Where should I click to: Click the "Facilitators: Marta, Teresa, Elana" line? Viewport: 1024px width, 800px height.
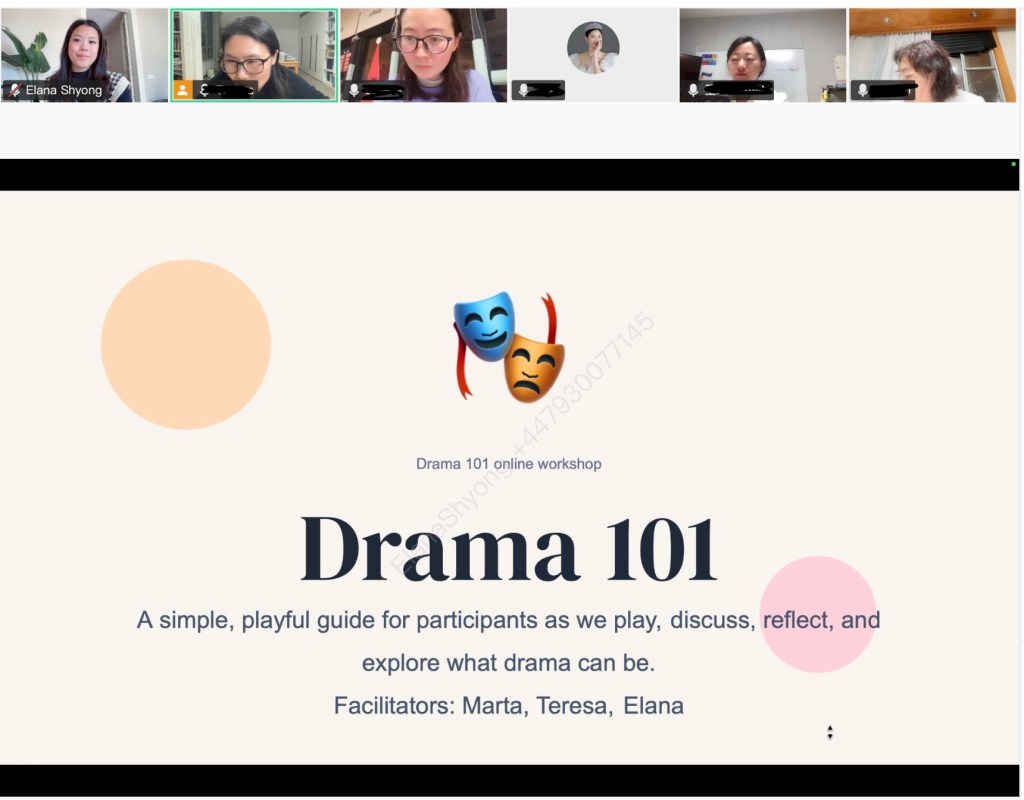coord(508,706)
